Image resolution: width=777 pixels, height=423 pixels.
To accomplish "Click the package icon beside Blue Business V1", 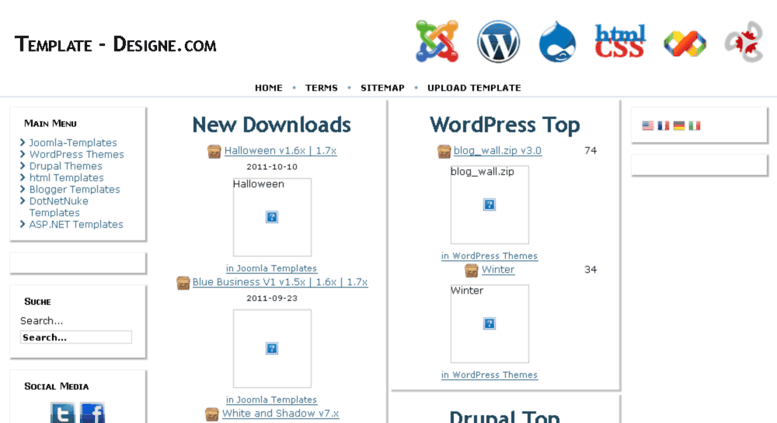I will coord(183,283).
